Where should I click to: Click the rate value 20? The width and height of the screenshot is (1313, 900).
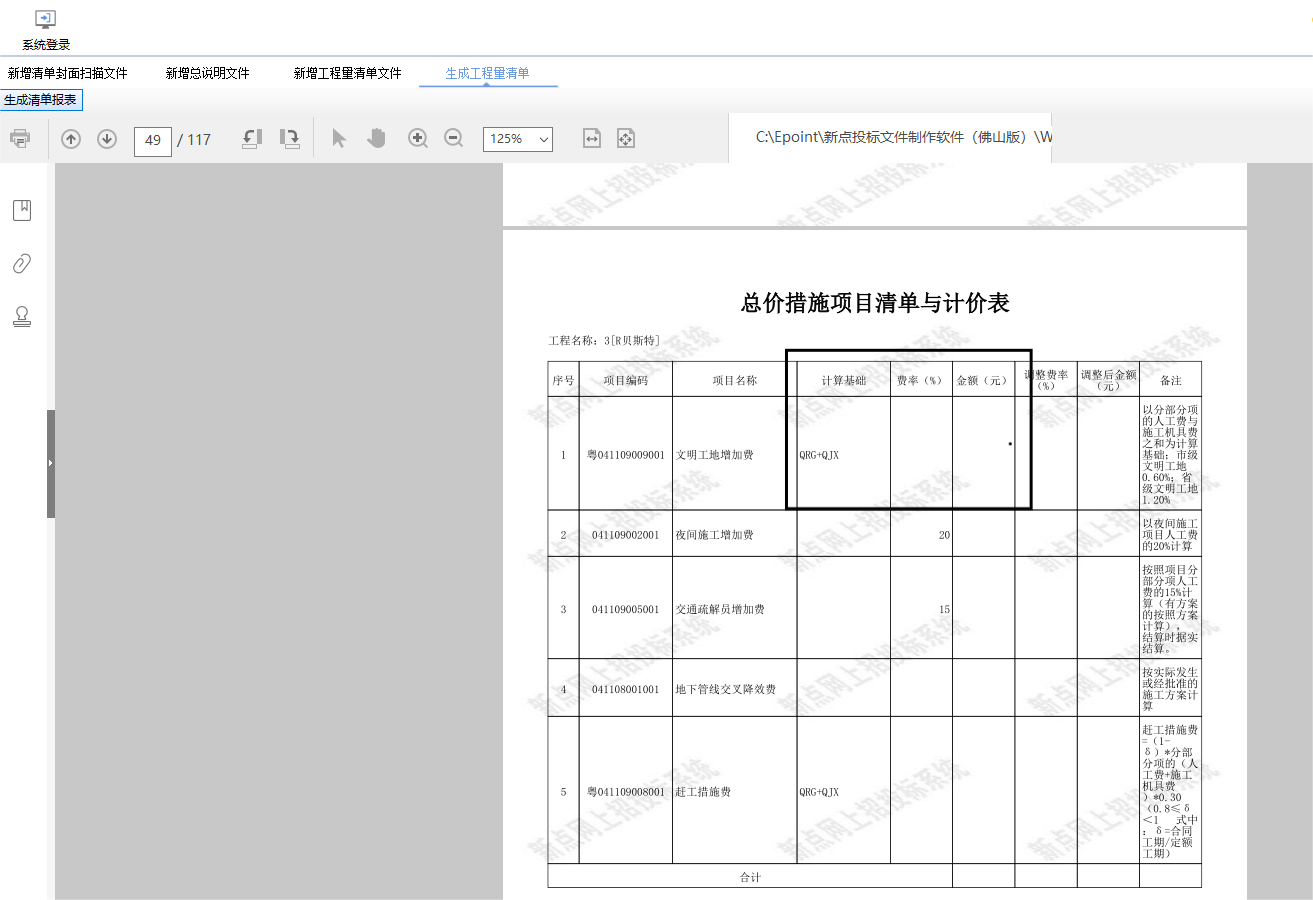[944, 535]
